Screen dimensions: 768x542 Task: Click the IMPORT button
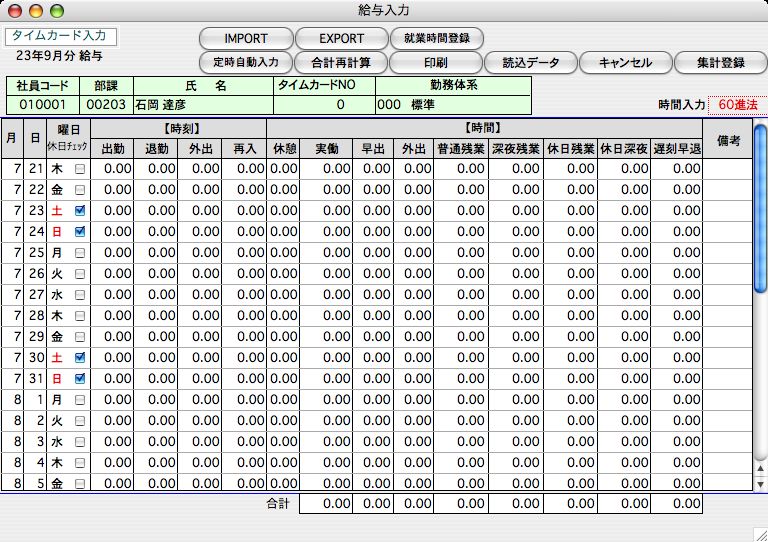(245, 39)
